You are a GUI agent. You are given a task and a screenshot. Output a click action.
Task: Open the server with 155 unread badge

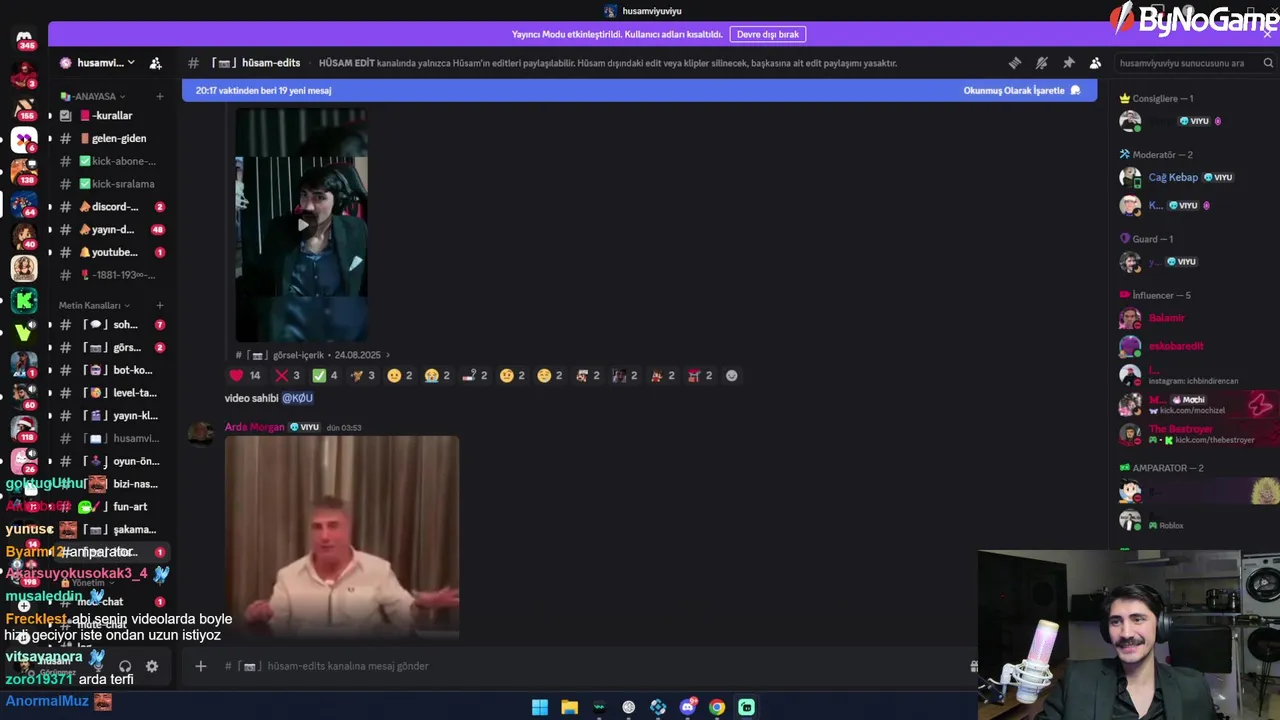24,107
